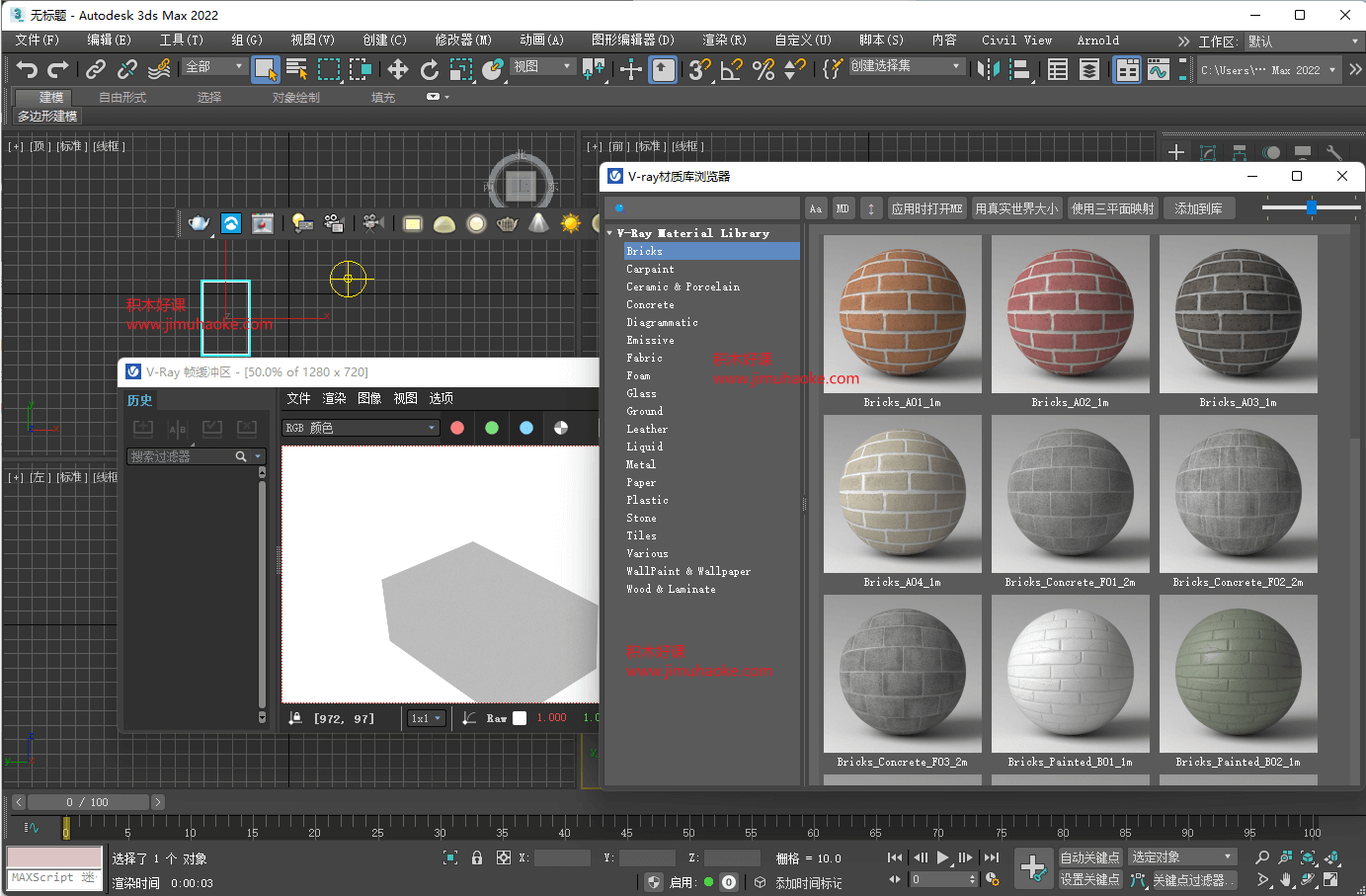The height and width of the screenshot is (896, 1366).
Task: Switch to the 自由形式 ribbon tab
Action: click(x=122, y=98)
